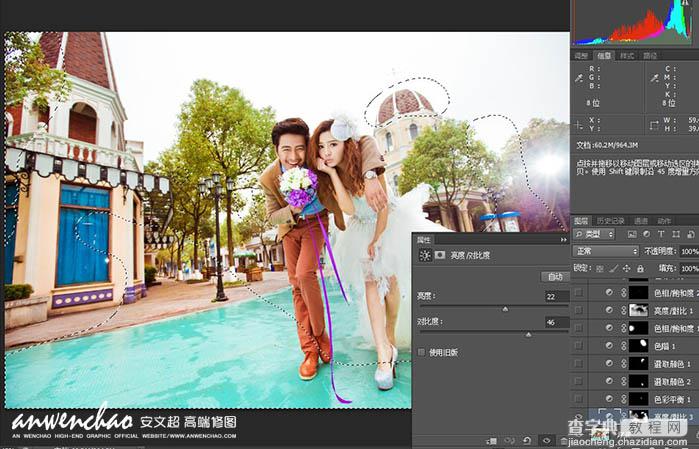Click lock image pixels brush icon

[613, 268]
